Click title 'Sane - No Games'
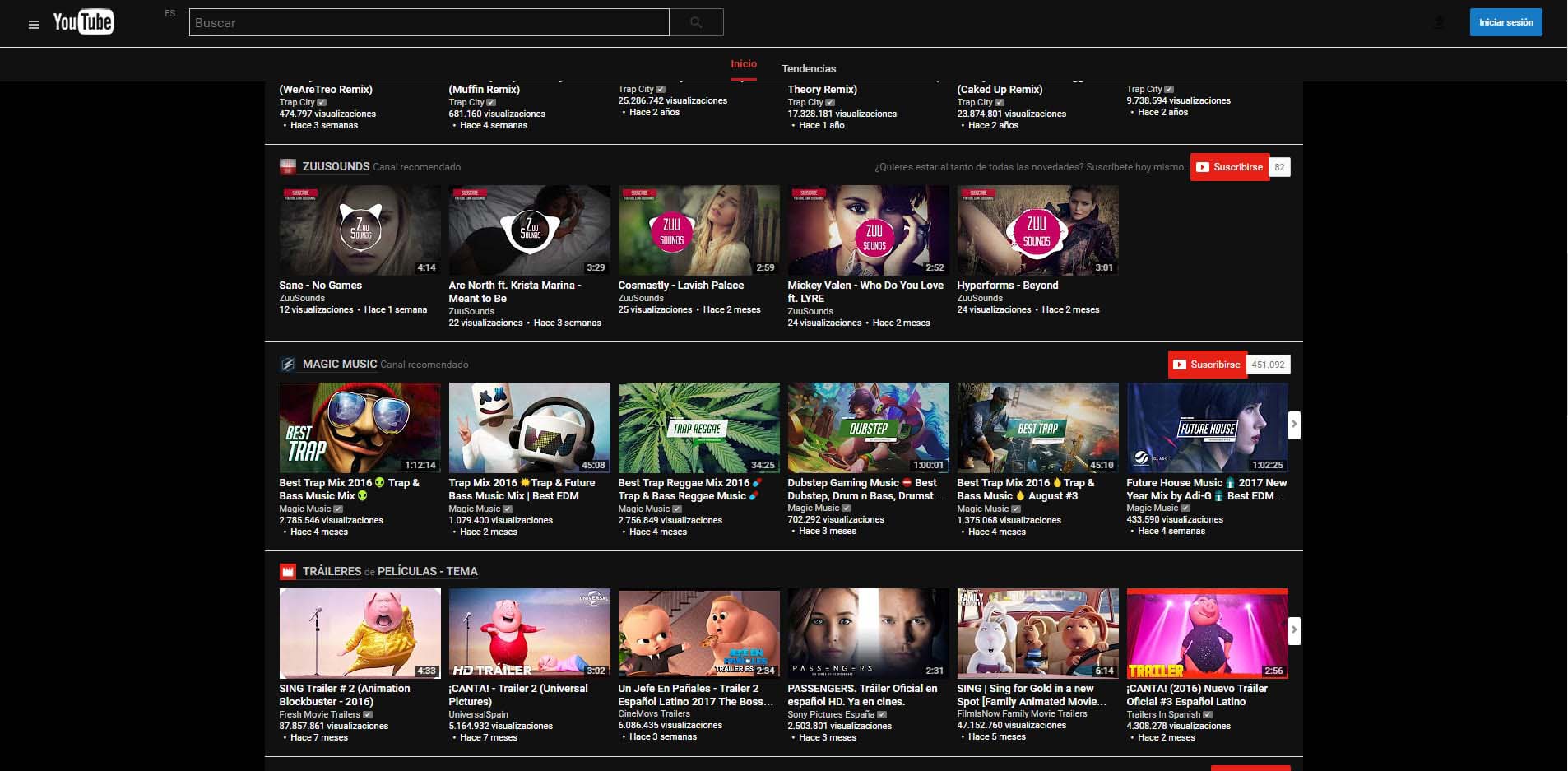Screen dimensions: 1568x771 coord(320,286)
